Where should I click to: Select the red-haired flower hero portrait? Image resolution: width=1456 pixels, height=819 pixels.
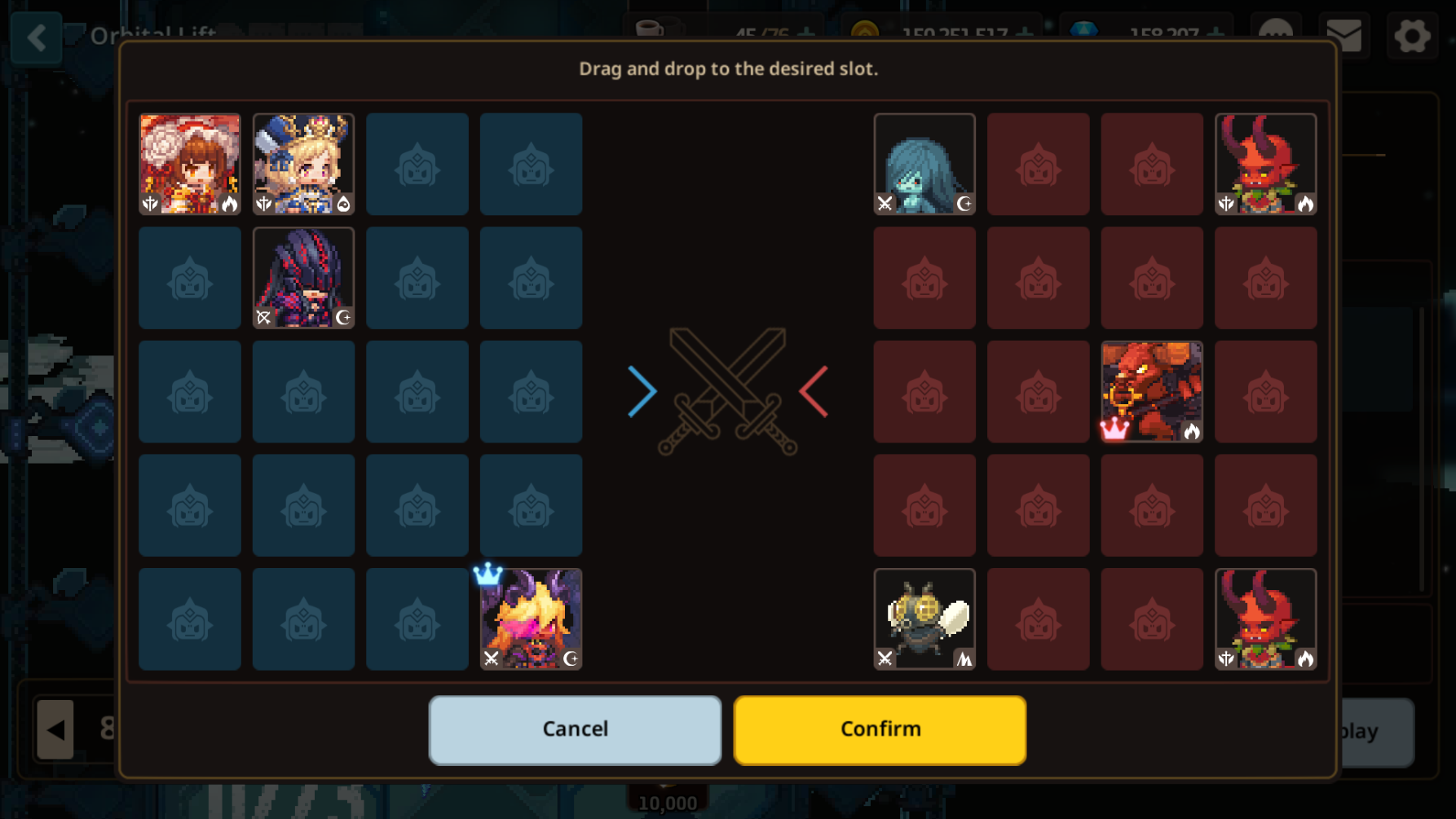(190, 164)
